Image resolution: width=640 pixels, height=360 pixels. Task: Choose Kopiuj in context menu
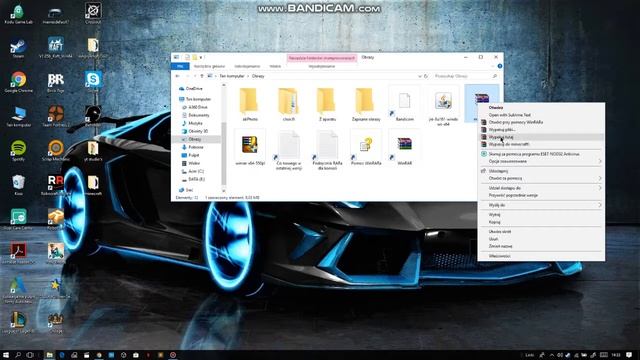541,222
